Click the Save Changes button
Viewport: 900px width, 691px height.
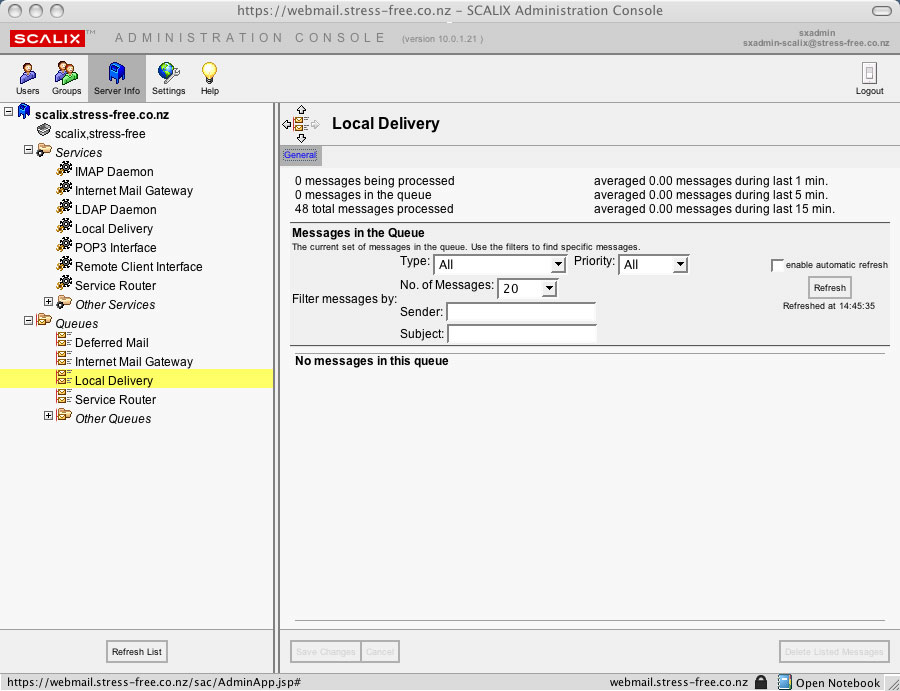325,651
